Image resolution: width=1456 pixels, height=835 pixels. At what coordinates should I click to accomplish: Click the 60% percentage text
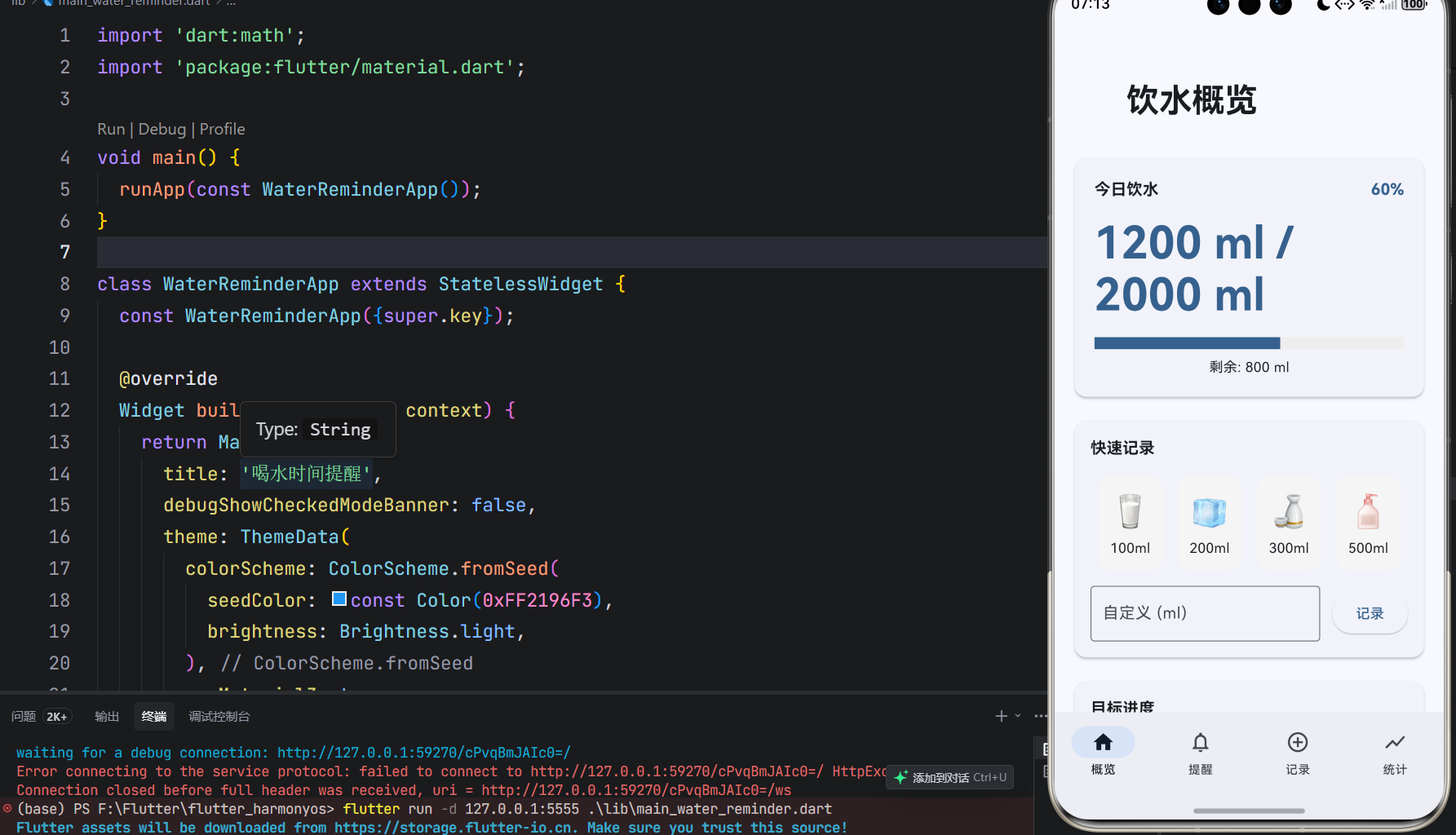pos(1387,189)
